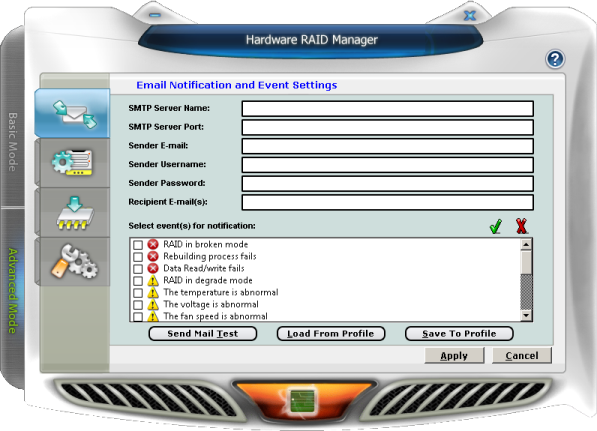Image resolution: width=597 pixels, height=431 pixels.
Task: Focus the SMTP Server Name field
Action: point(388,109)
